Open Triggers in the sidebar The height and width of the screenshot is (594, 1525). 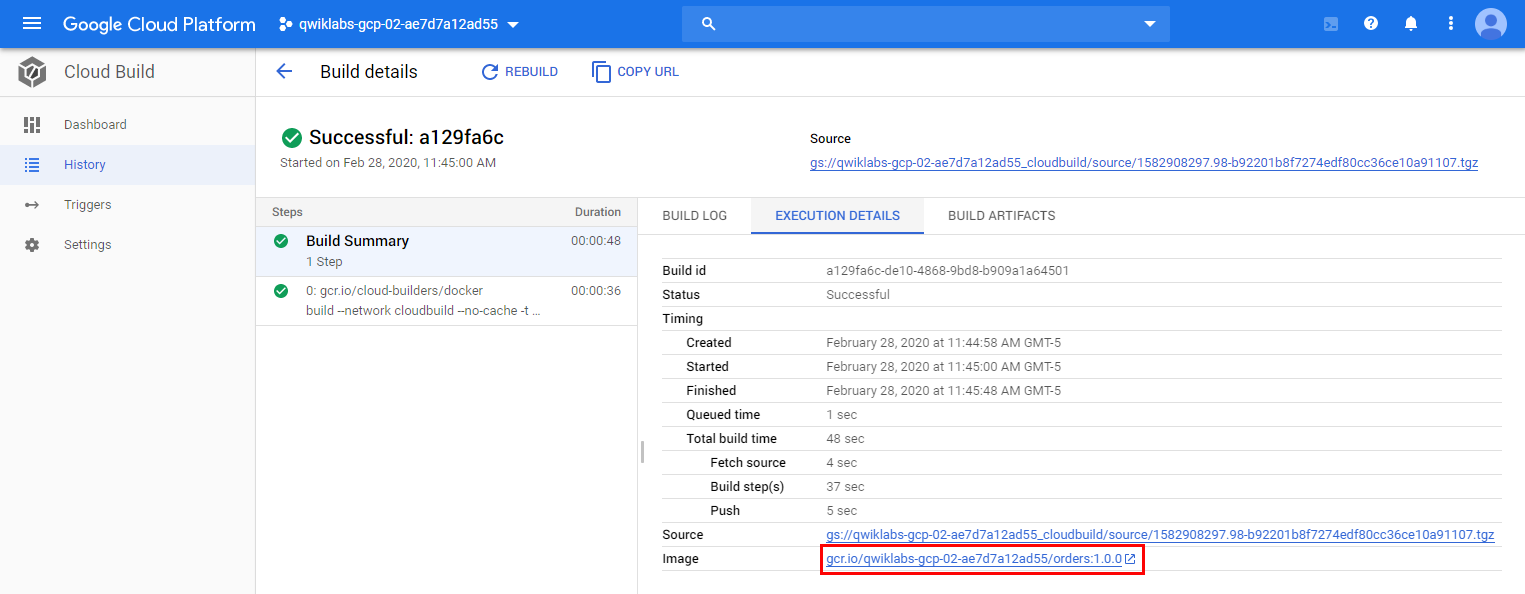[x=128, y=205]
